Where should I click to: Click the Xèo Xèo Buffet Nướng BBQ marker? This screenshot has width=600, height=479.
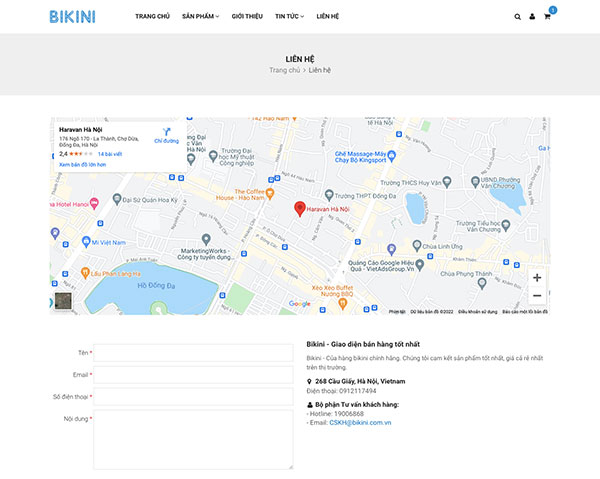[342, 303]
